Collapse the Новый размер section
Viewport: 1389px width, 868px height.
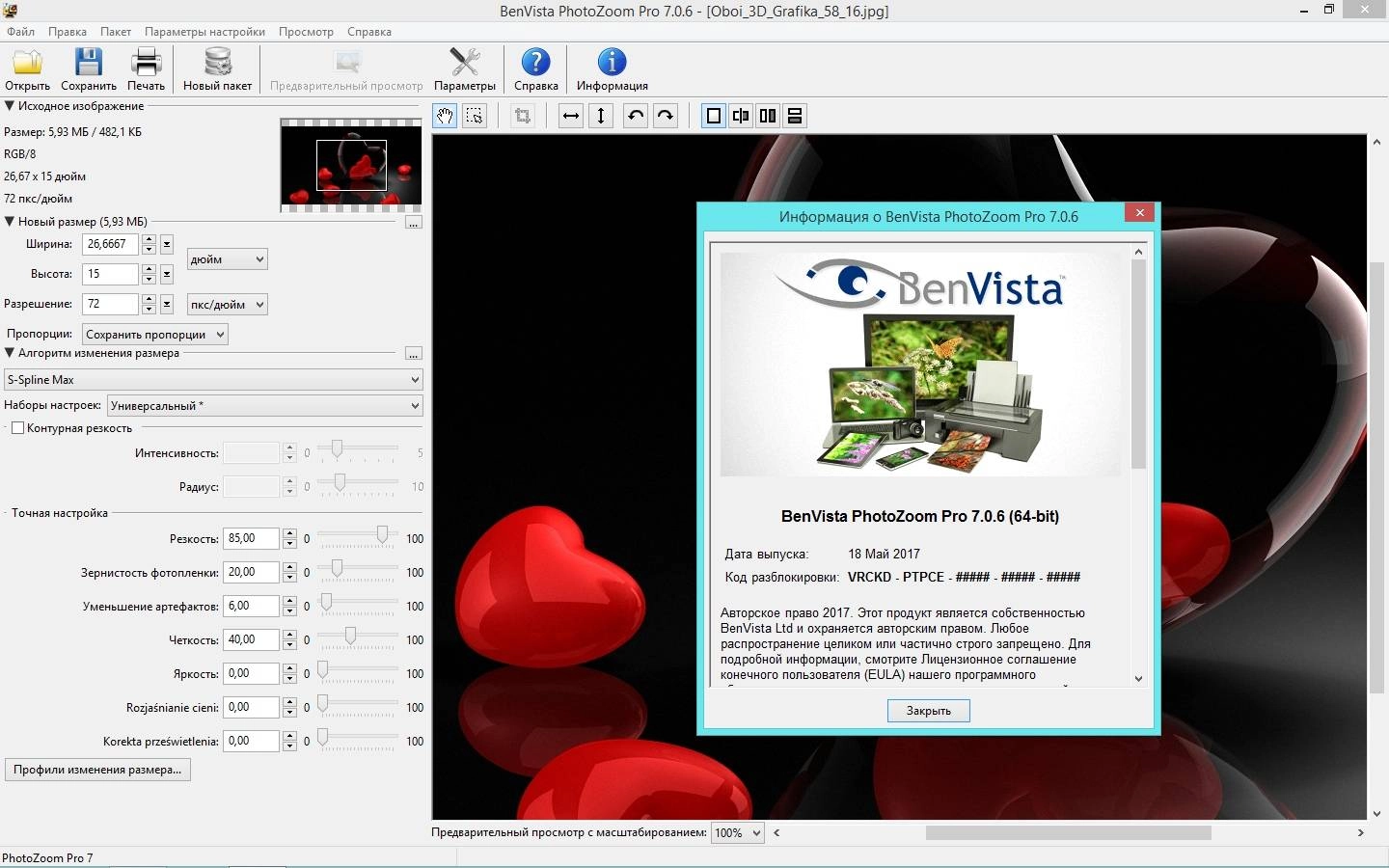coord(10,221)
